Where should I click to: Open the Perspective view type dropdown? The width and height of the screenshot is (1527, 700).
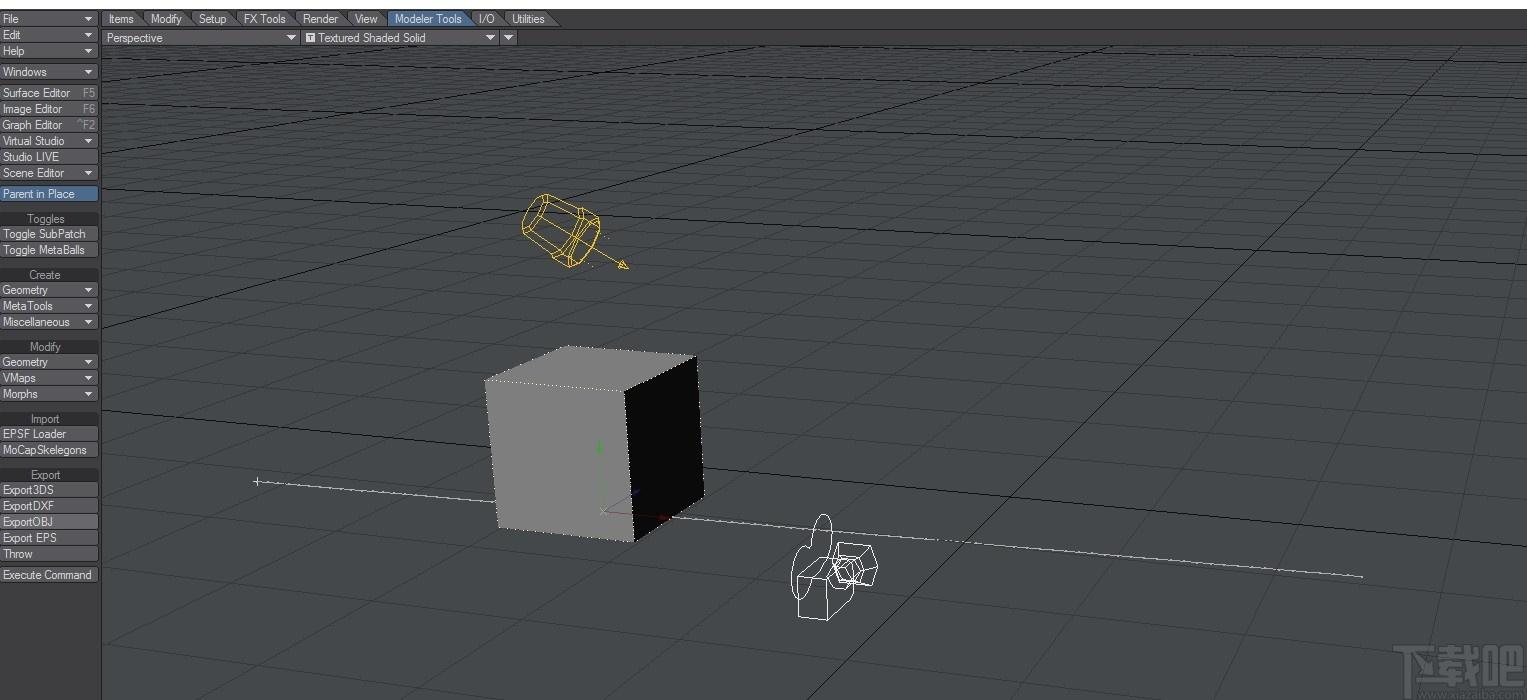point(201,37)
